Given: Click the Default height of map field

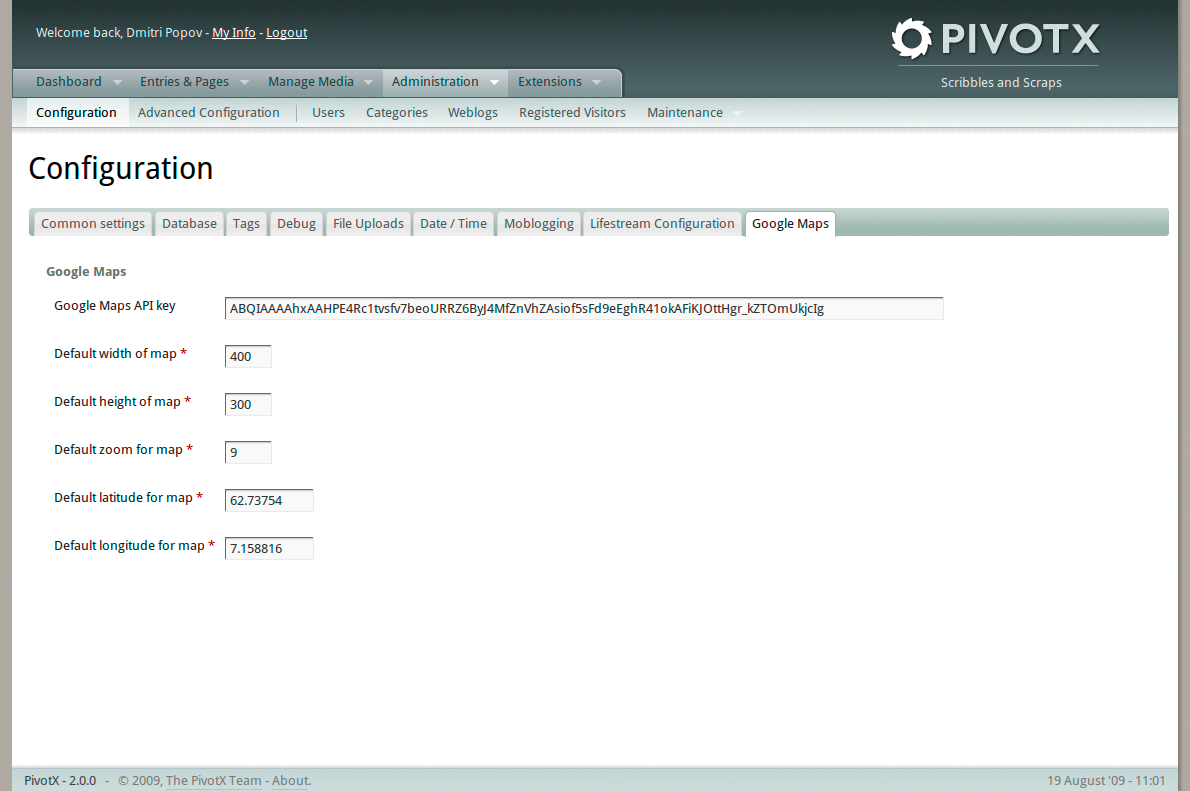Looking at the screenshot, I should pyautogui.click(x=247, y=404).
